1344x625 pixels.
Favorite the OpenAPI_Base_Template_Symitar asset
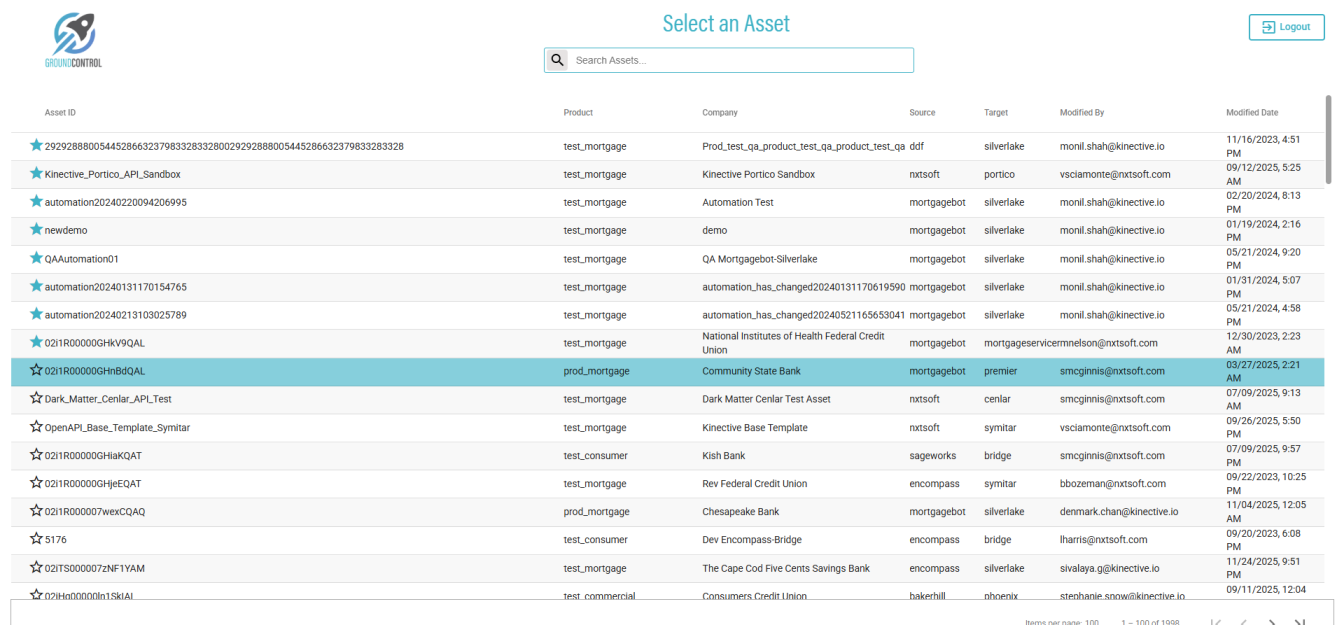click(x=36, y=427)
